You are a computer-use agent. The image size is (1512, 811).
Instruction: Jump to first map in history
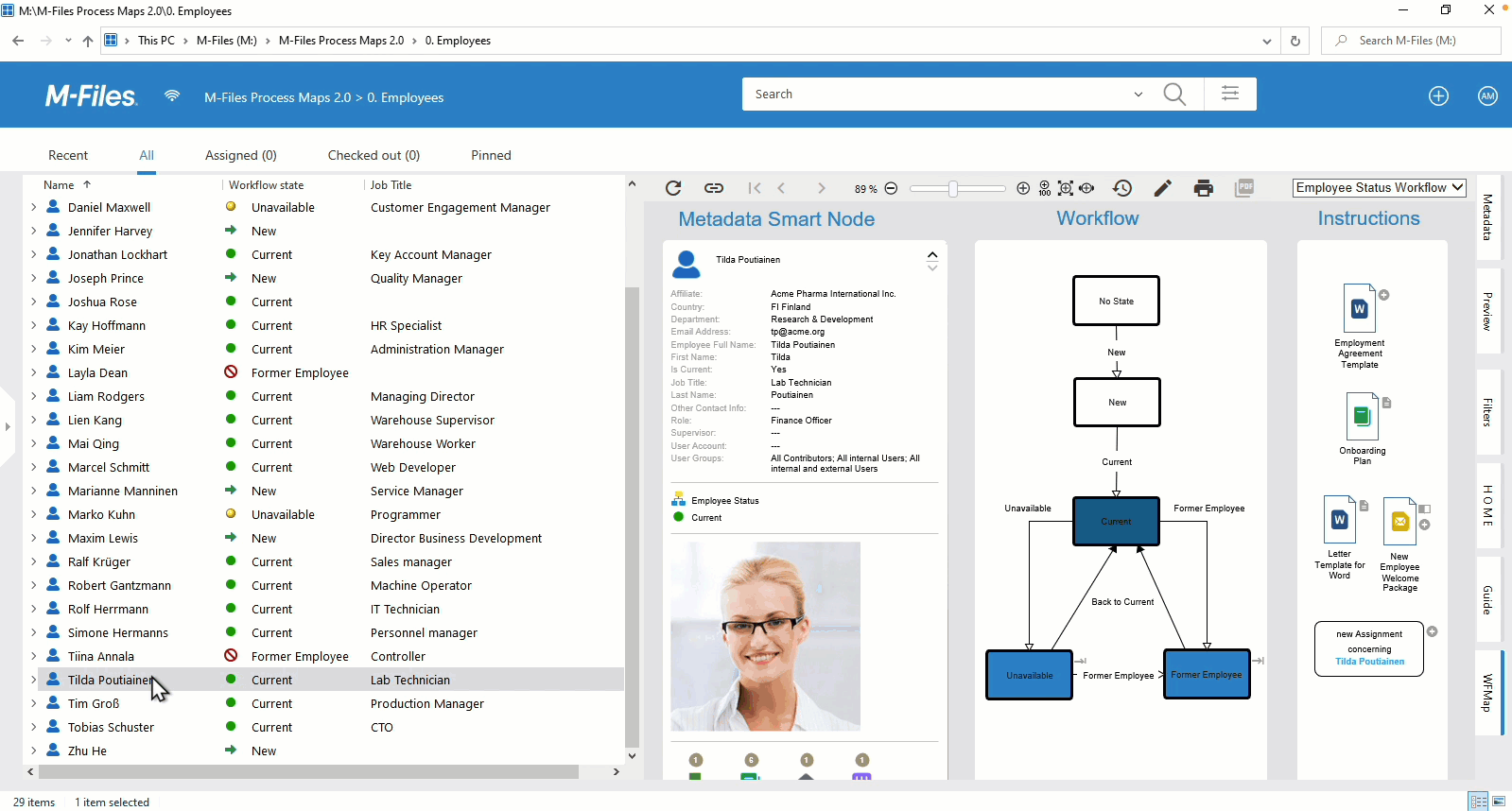tap(754, 188)
